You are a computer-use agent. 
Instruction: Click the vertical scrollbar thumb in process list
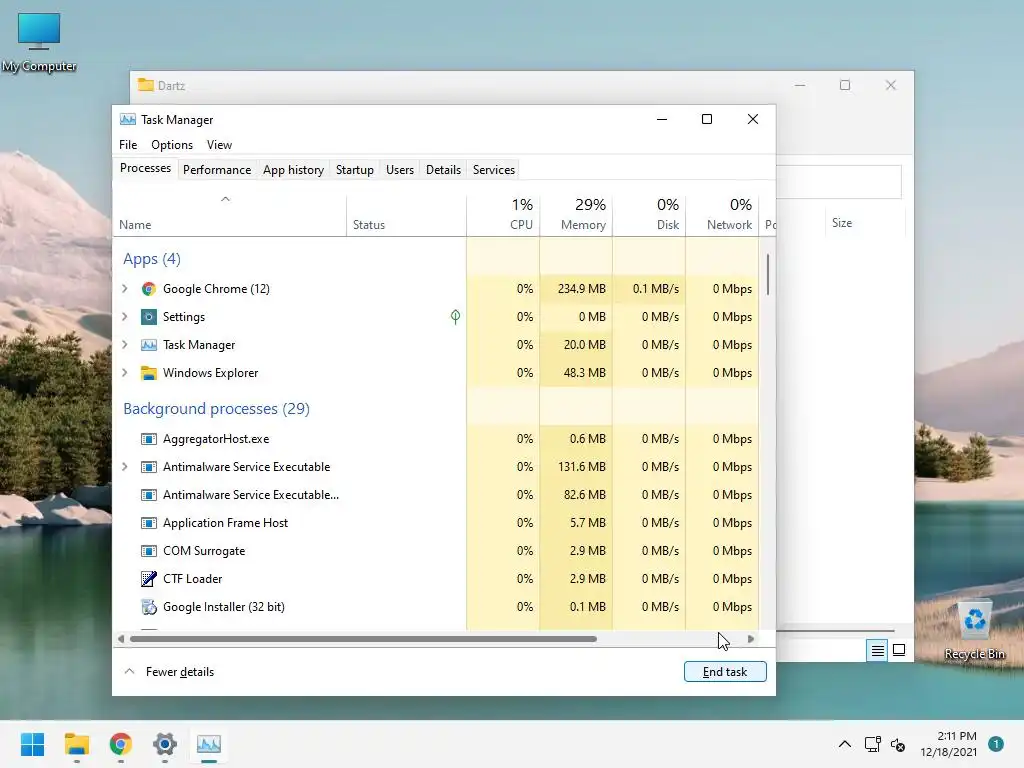pyautogui.click(x=768, y=274)
